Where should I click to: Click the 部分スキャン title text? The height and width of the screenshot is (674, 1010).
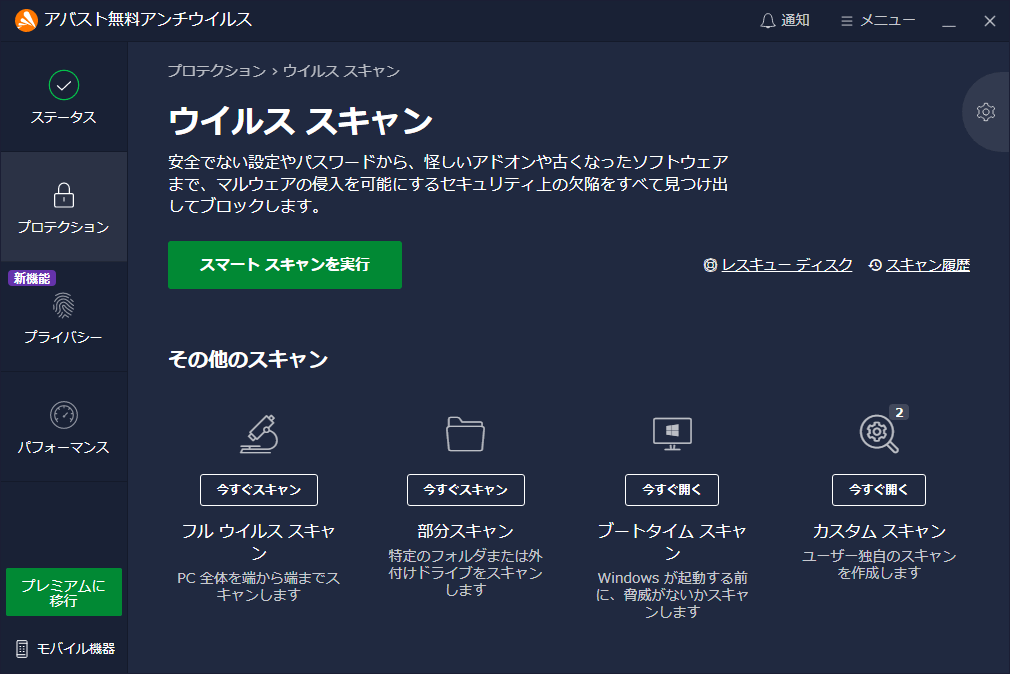[466, 531]
